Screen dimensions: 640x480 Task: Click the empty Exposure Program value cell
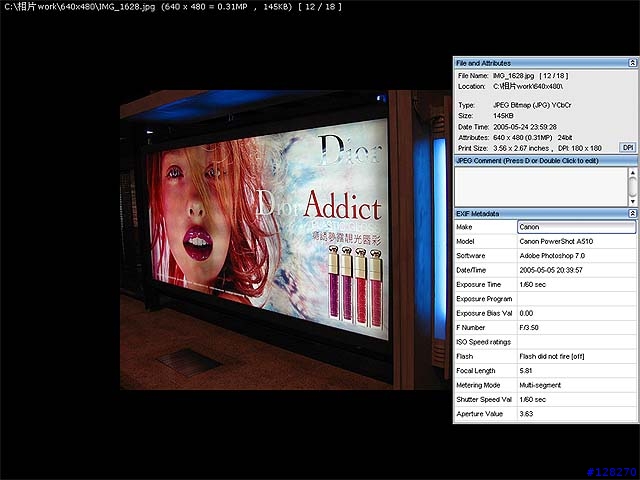(x=576, y=299)
